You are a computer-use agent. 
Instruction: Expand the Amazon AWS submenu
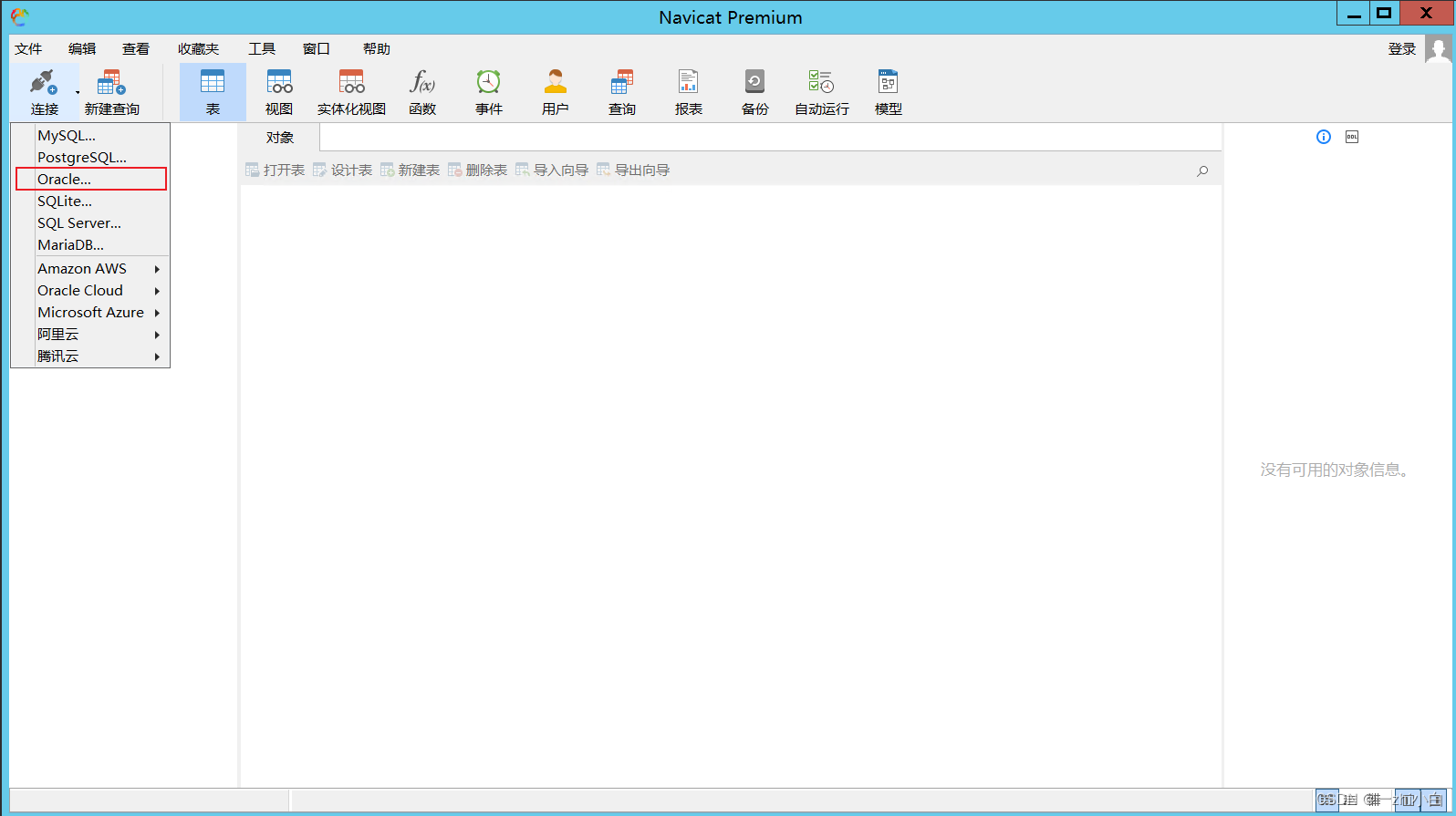pyautogui.click(x=91, y=268)
